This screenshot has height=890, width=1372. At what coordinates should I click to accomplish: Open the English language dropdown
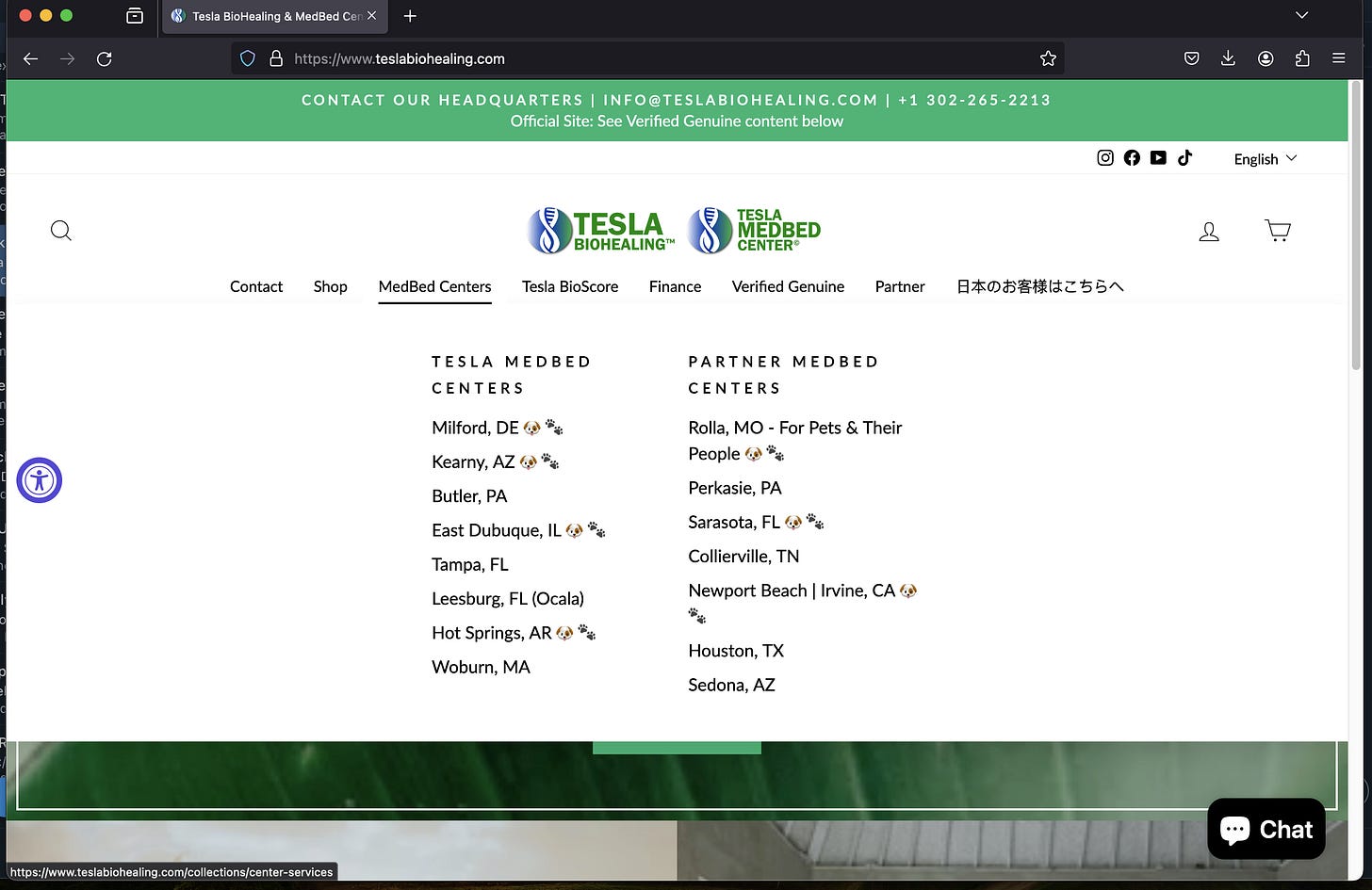click(x=1266, y=159)
